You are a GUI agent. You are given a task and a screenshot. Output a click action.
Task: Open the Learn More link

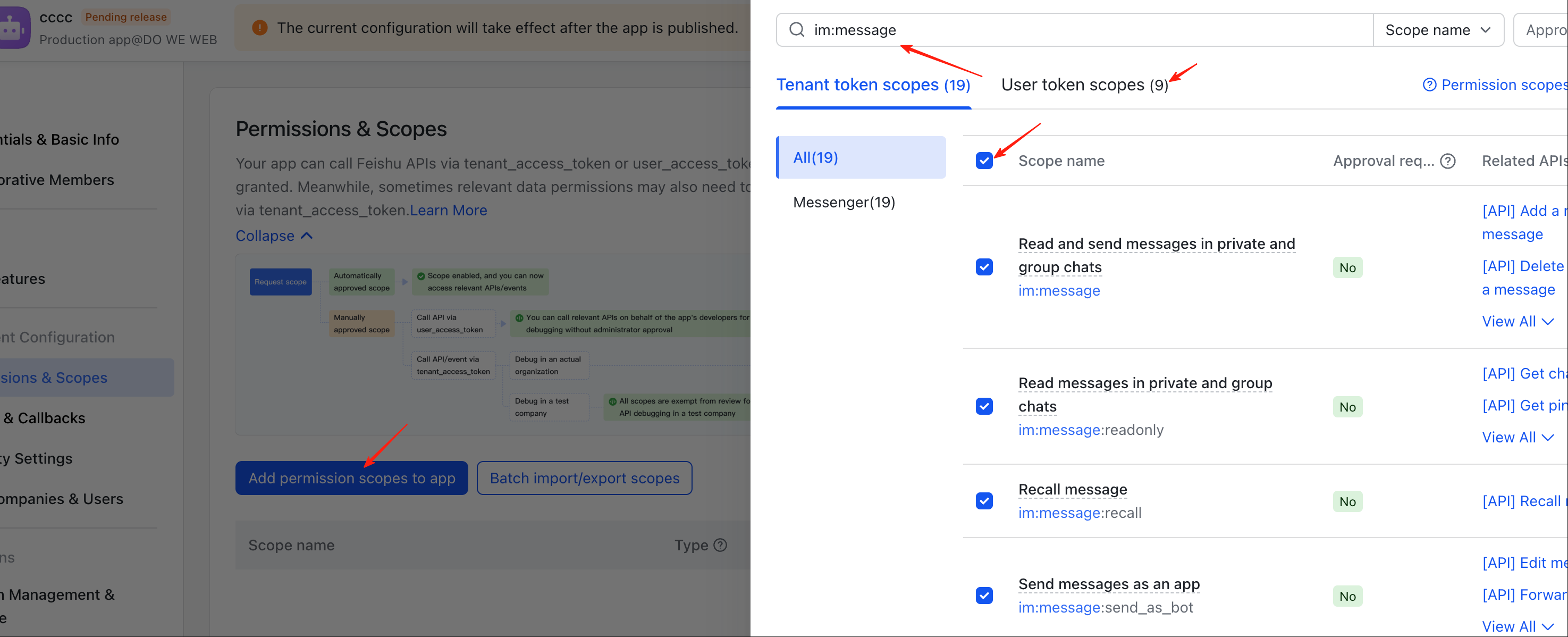click(448, 210)
